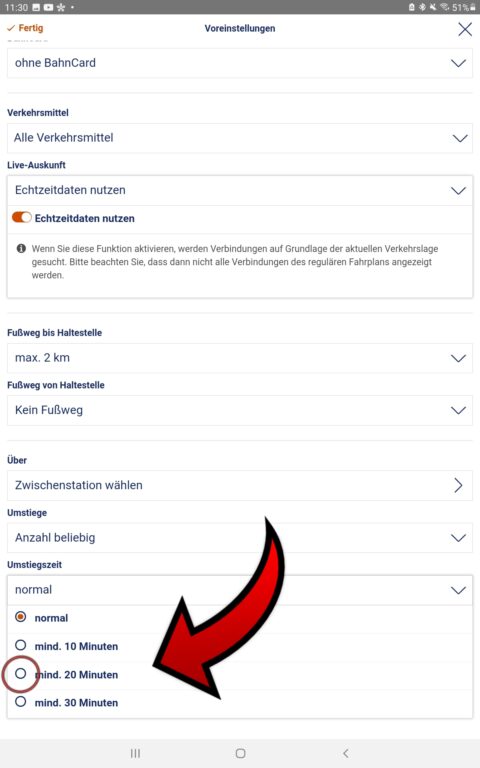The width and height of the screenshot is (480, 768).
Task: Open the ohne BahnCard dropdown
Action: click(x=240, y=63)
